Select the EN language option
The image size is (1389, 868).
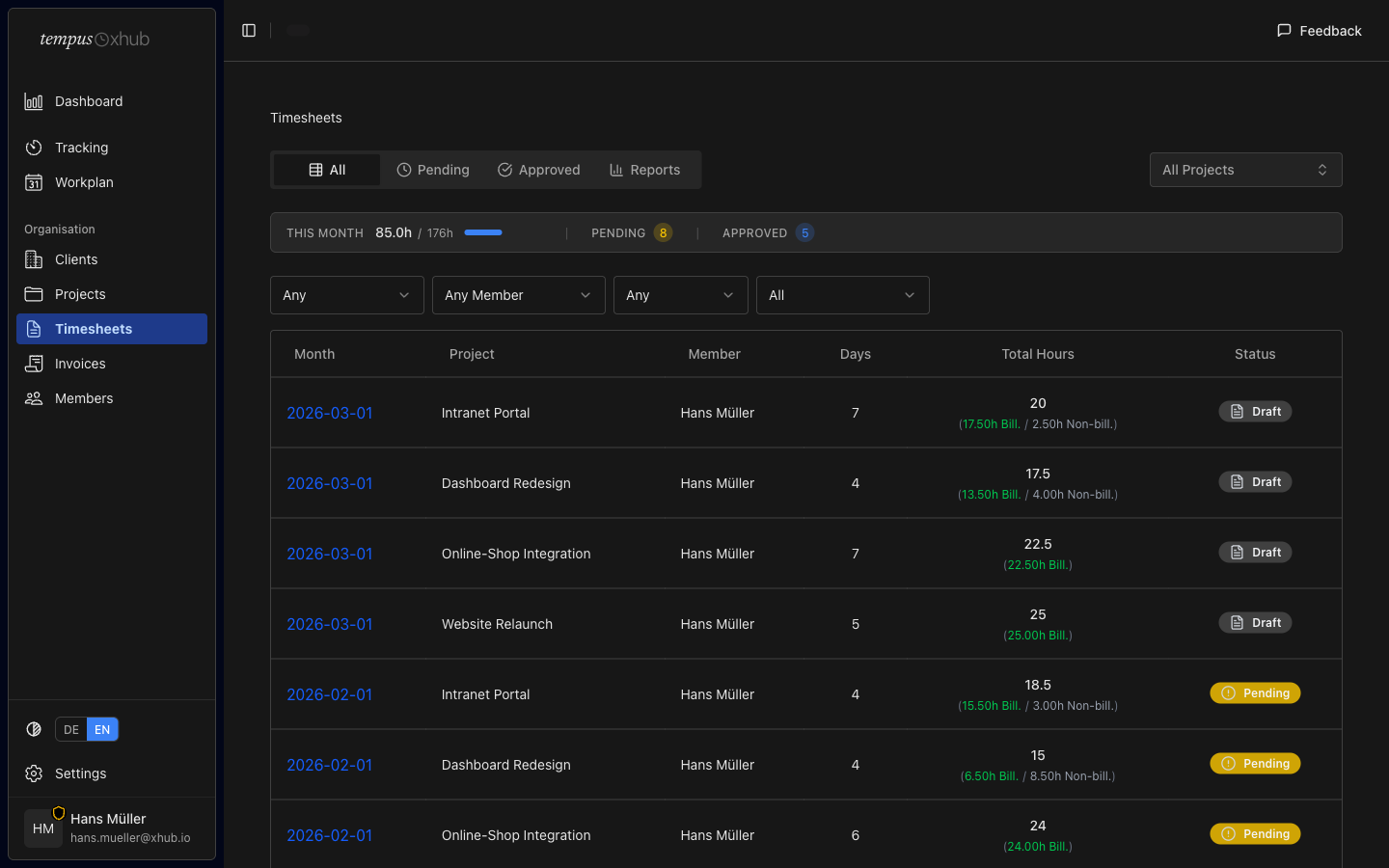pyautogui.click(x=102, y=730)
